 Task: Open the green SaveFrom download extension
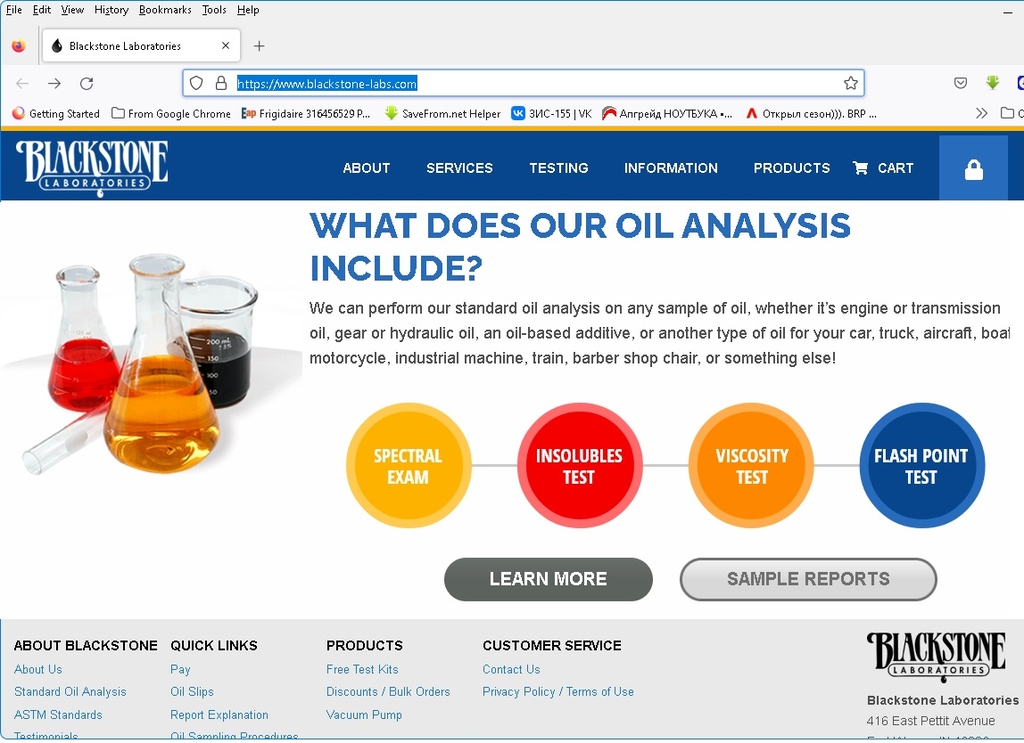(x=993, y=82)
